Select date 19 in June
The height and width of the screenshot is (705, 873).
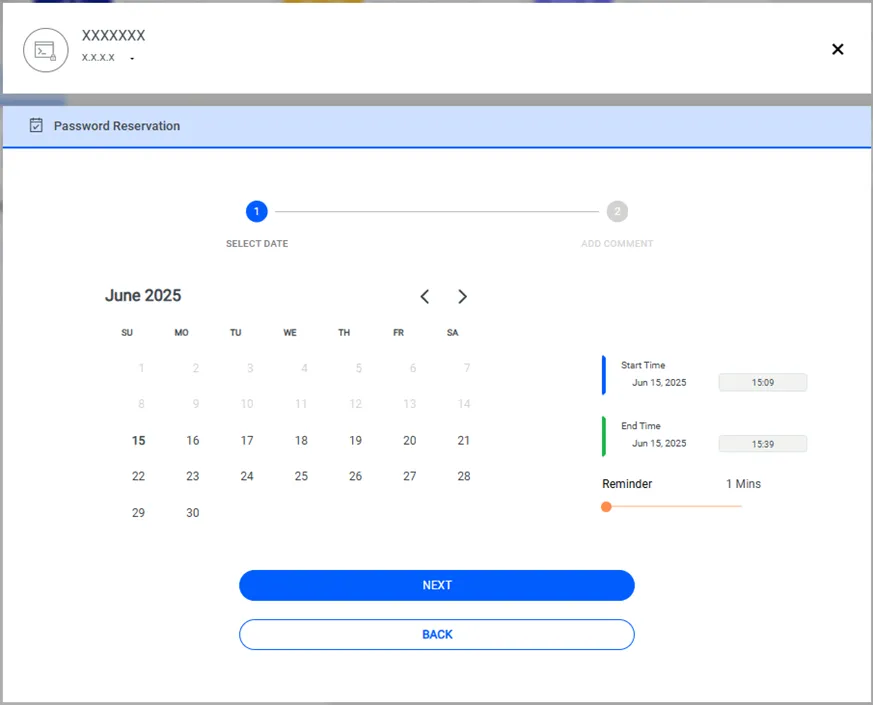[x=356, y=440]
